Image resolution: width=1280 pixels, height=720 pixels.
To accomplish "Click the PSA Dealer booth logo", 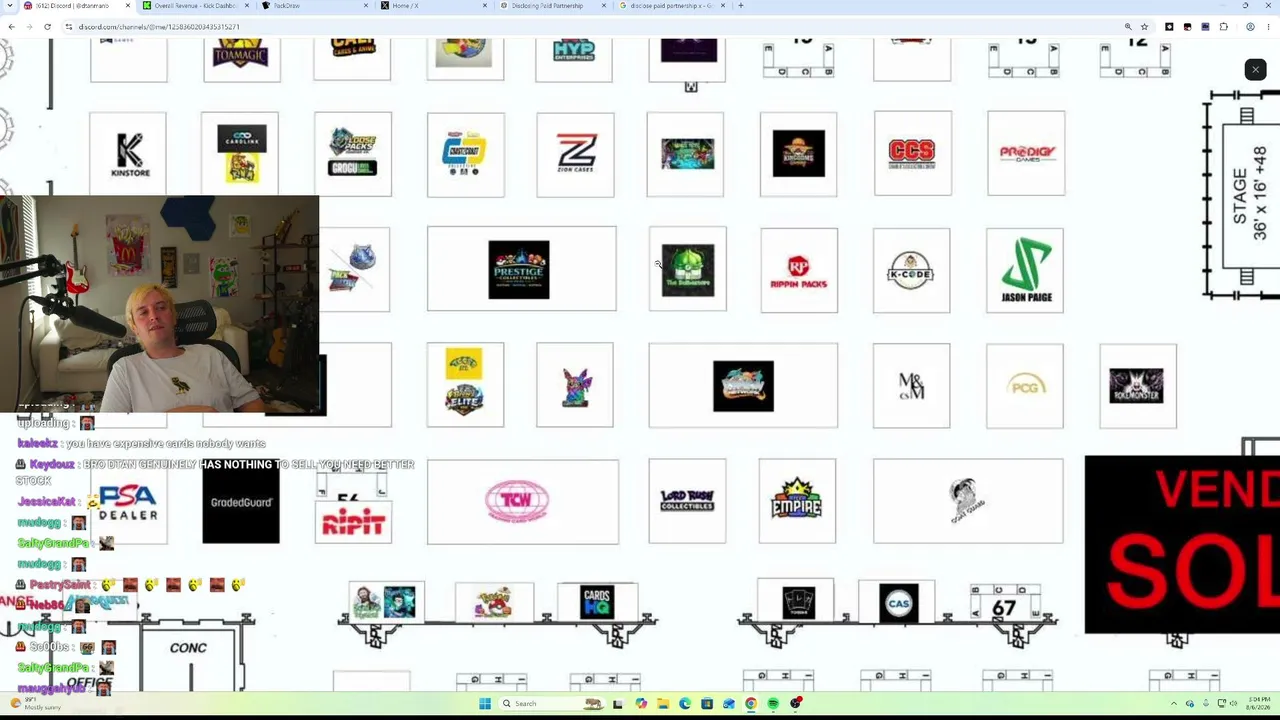I will (x=128, y=502).
